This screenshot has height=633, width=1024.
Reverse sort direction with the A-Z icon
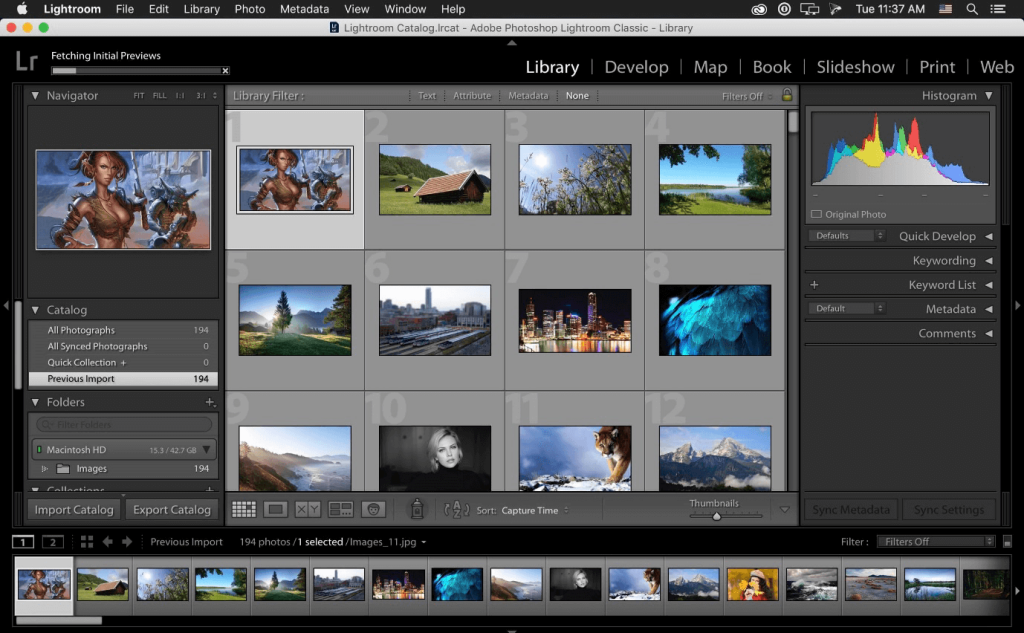456,509
